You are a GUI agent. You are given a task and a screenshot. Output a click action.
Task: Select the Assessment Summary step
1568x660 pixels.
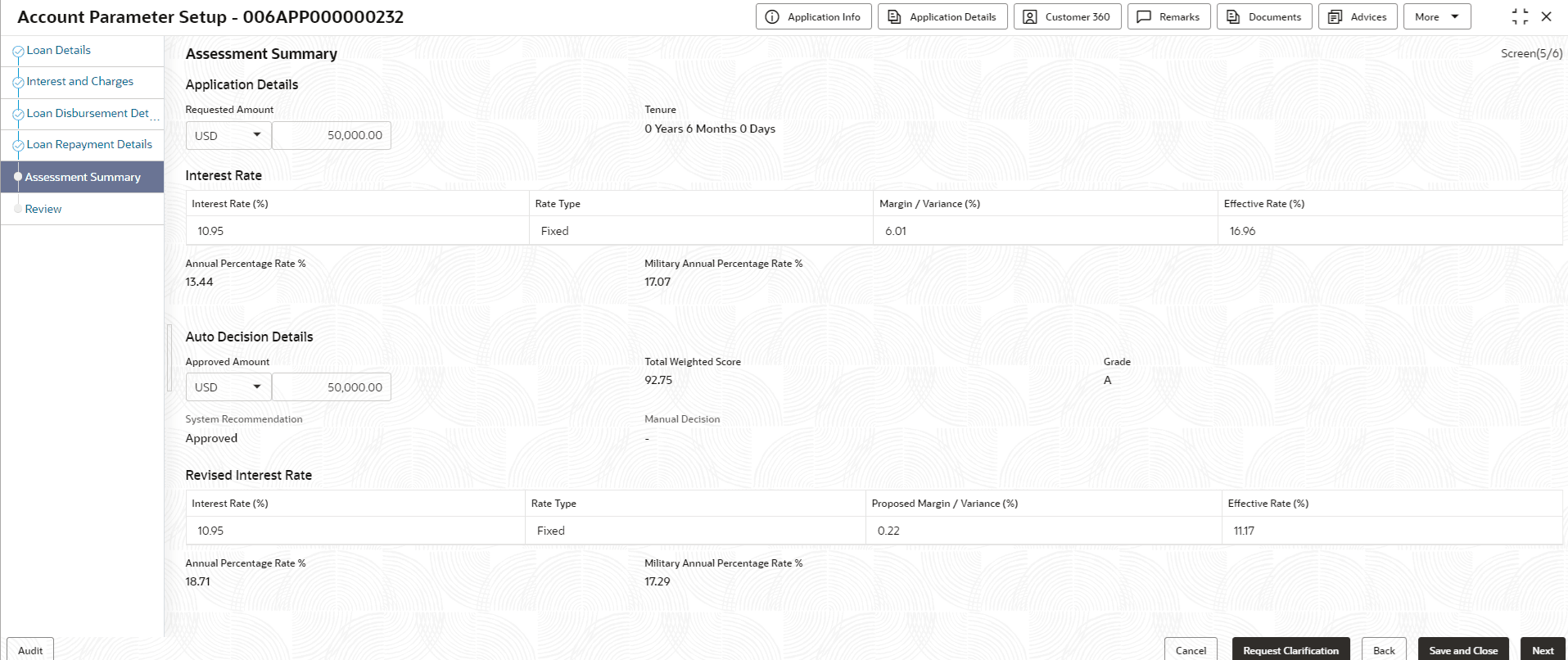point(82,177)
